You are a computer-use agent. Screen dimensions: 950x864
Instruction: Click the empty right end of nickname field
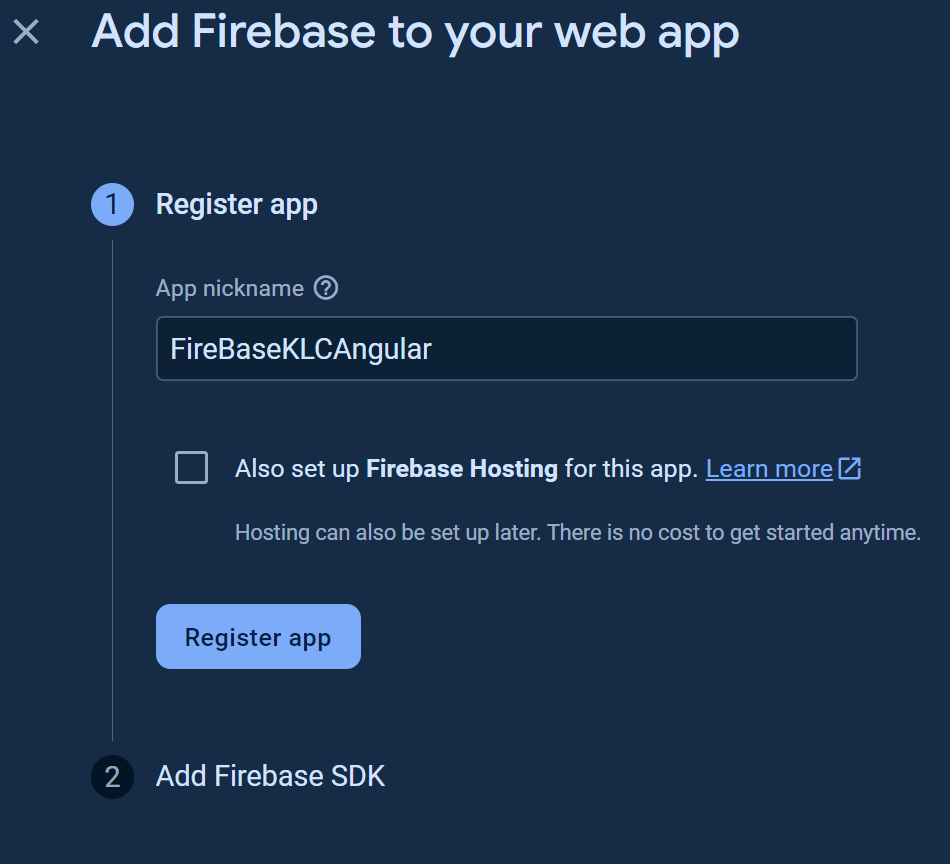coord(780,349)
